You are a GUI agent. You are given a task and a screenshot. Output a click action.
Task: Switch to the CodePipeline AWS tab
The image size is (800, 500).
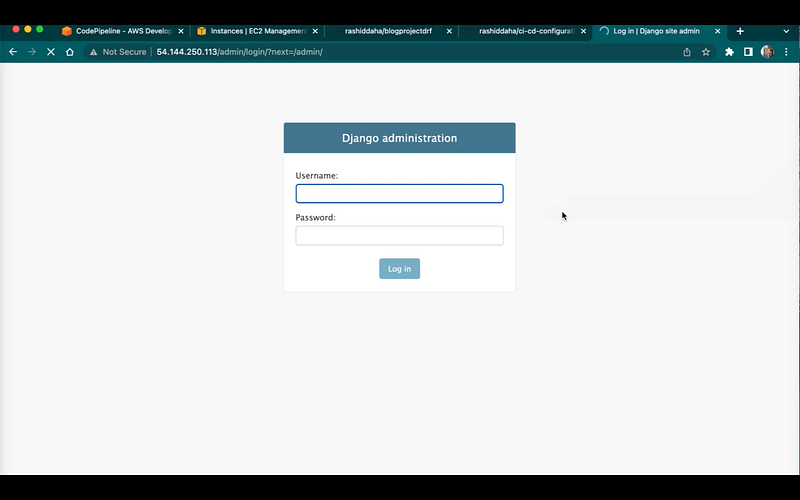(122, 31)
